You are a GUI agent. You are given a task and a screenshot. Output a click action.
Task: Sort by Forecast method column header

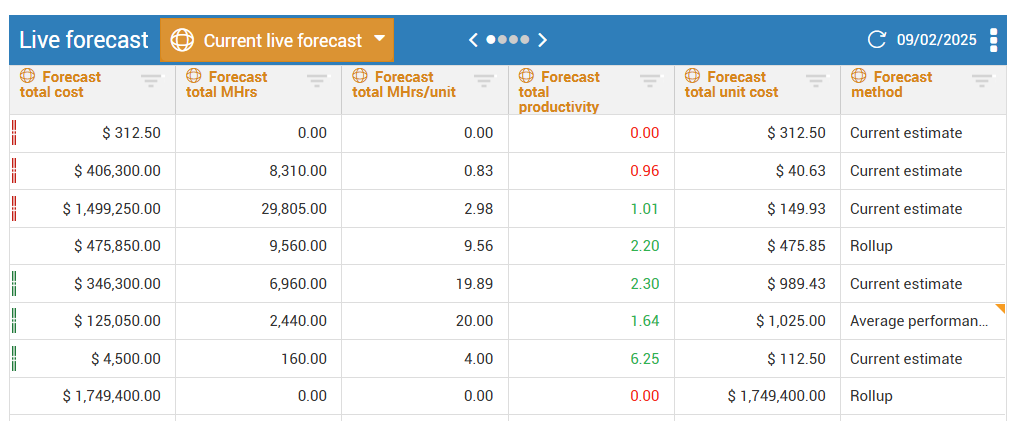[x=890, y=84]
